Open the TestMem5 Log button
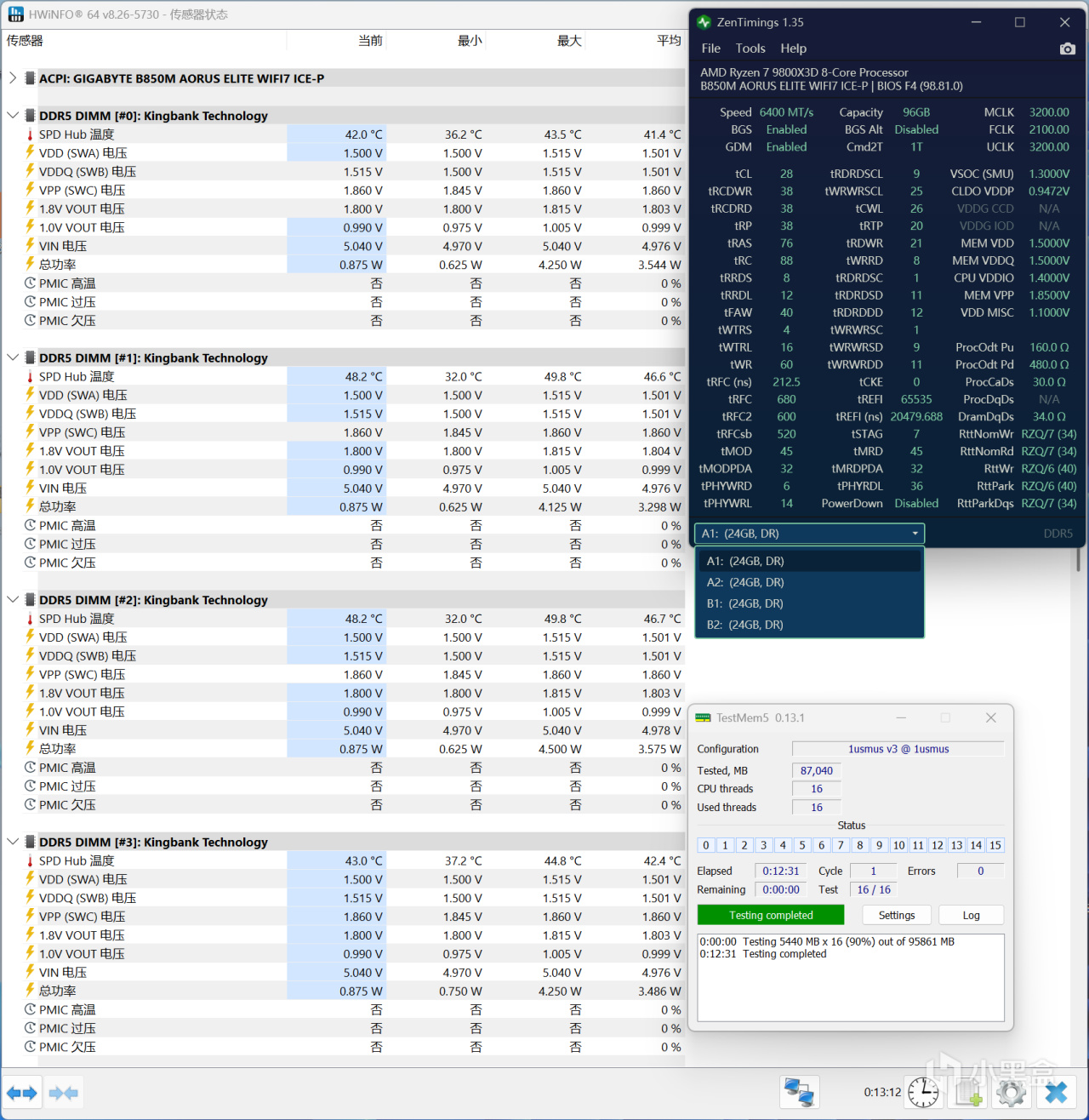This screenshot has height=1120, width=1089. [972, 915]
